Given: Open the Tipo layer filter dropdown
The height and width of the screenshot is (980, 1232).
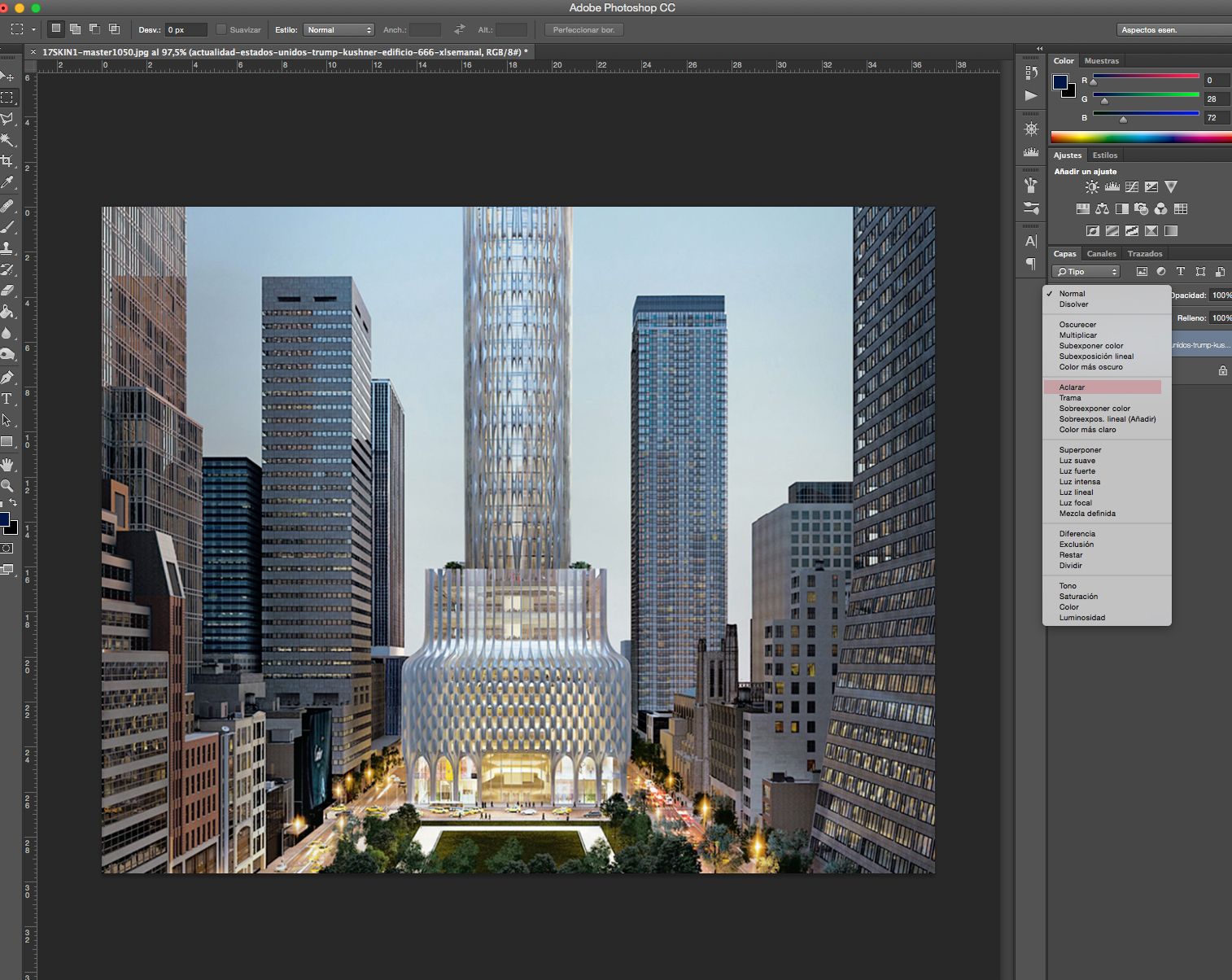Looking at the screenshot, I should (x=1086, y=272).
